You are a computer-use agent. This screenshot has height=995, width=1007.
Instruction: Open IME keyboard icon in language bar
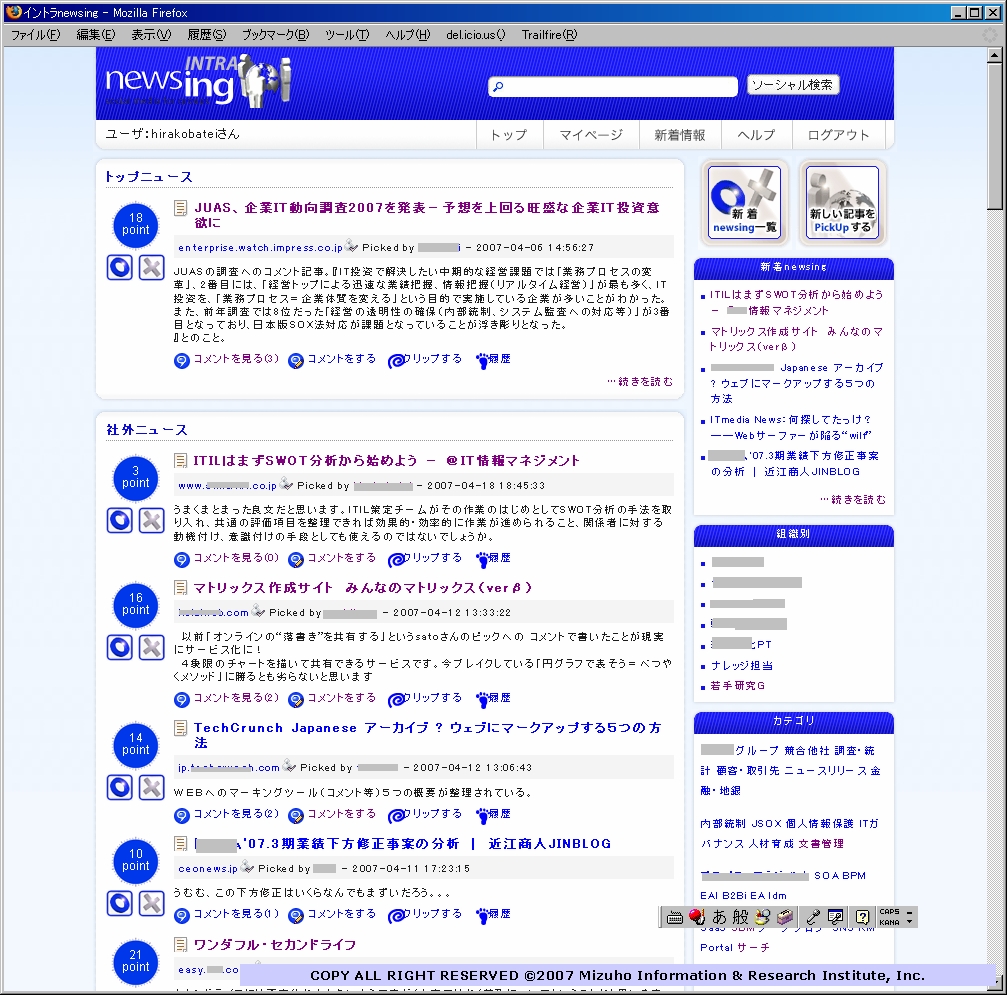(674, 917)
